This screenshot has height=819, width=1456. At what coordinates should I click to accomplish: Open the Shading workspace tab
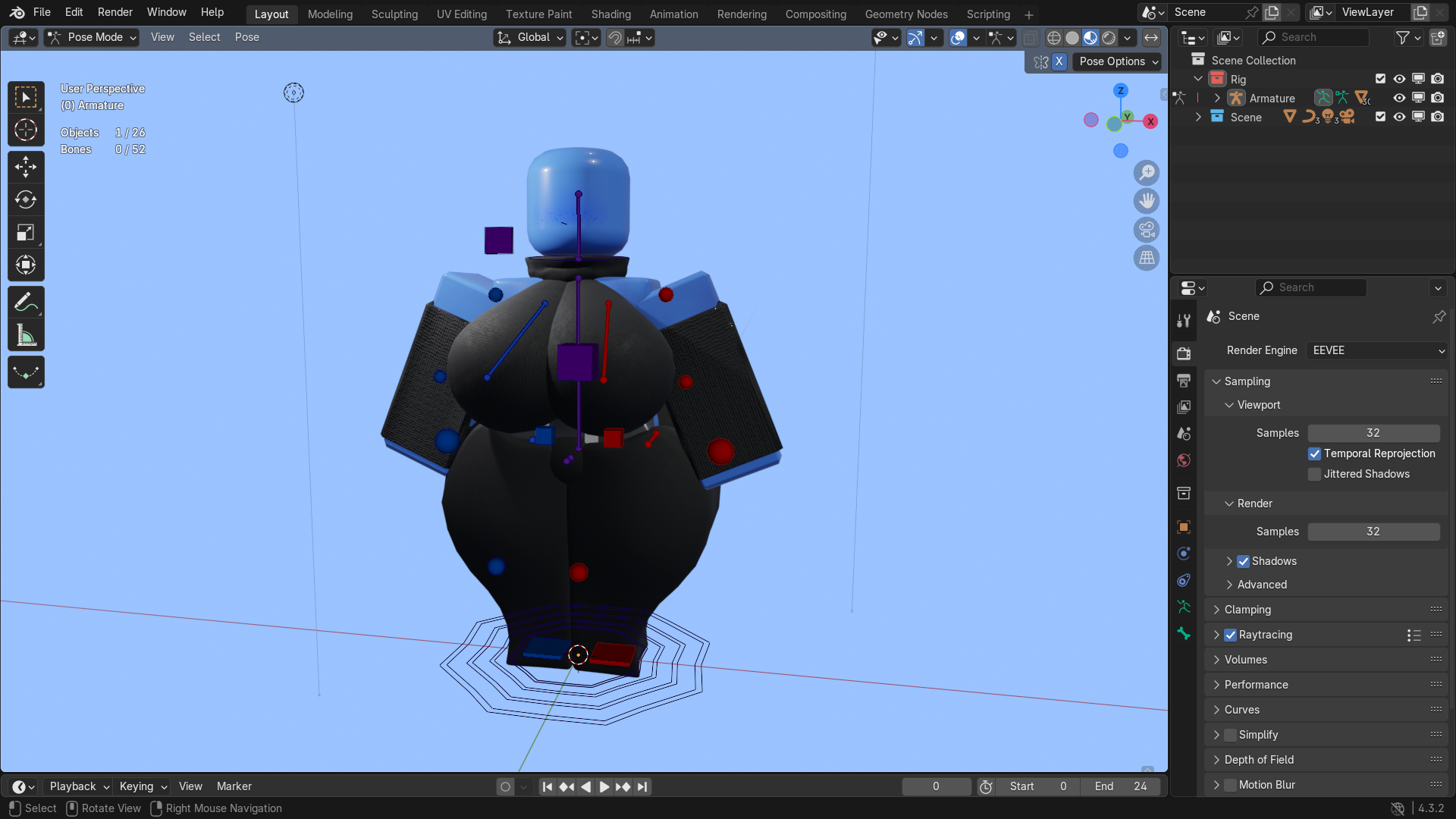[610, 14]
